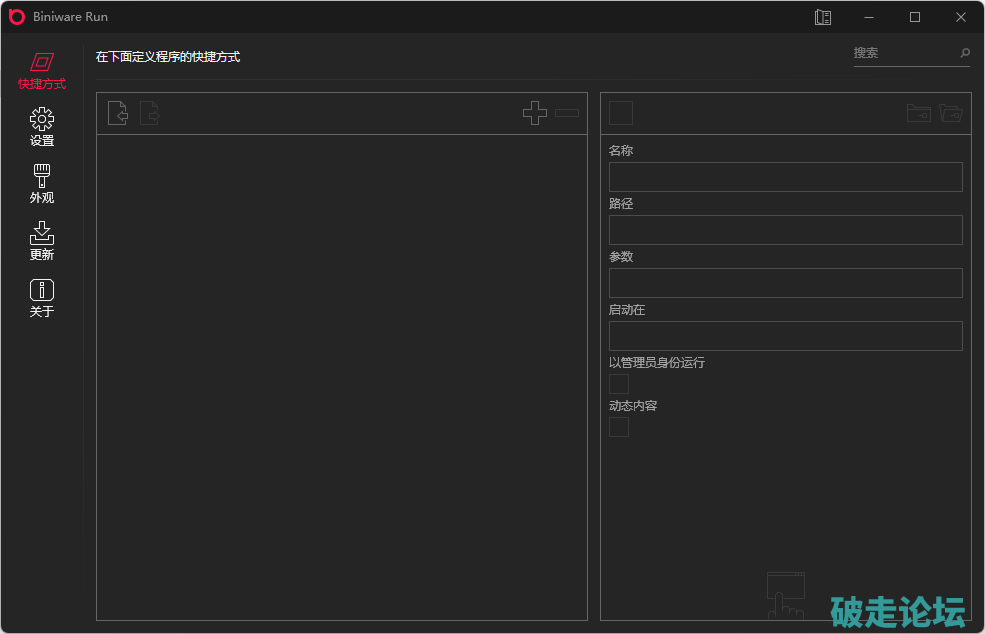Open the 快捷方式 tab in sidebar
The height and width of the screenshot is (634, 985).
42,71
